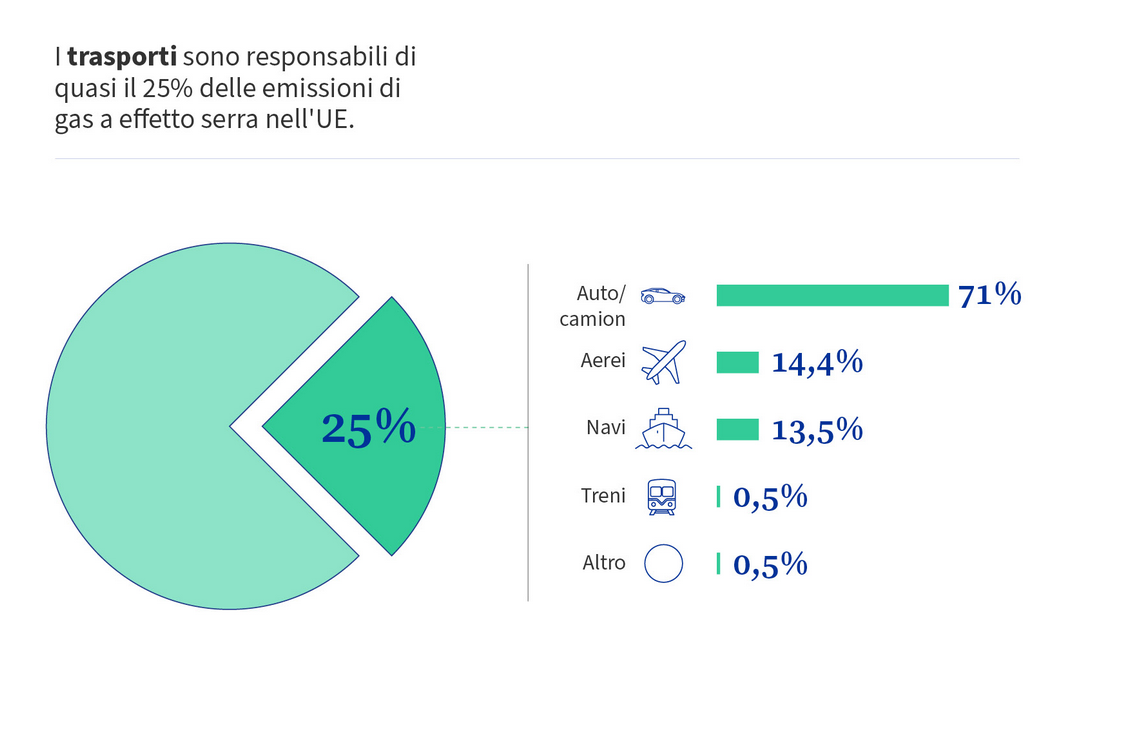The width and height of the screenshot is (1129, 740).
Task: Click the car icon for Auto/camion
Action: click(662, 295)
